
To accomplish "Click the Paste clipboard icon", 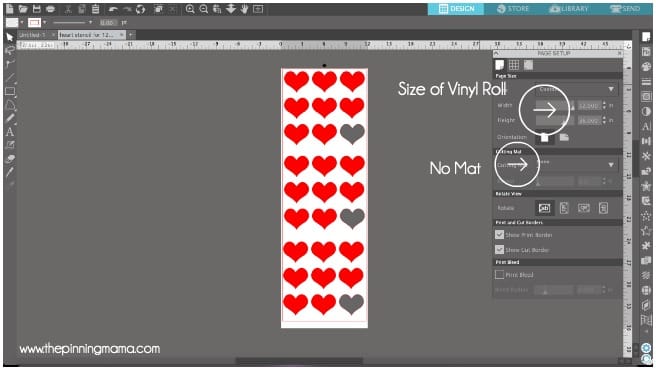I will (x=95, y=9).
